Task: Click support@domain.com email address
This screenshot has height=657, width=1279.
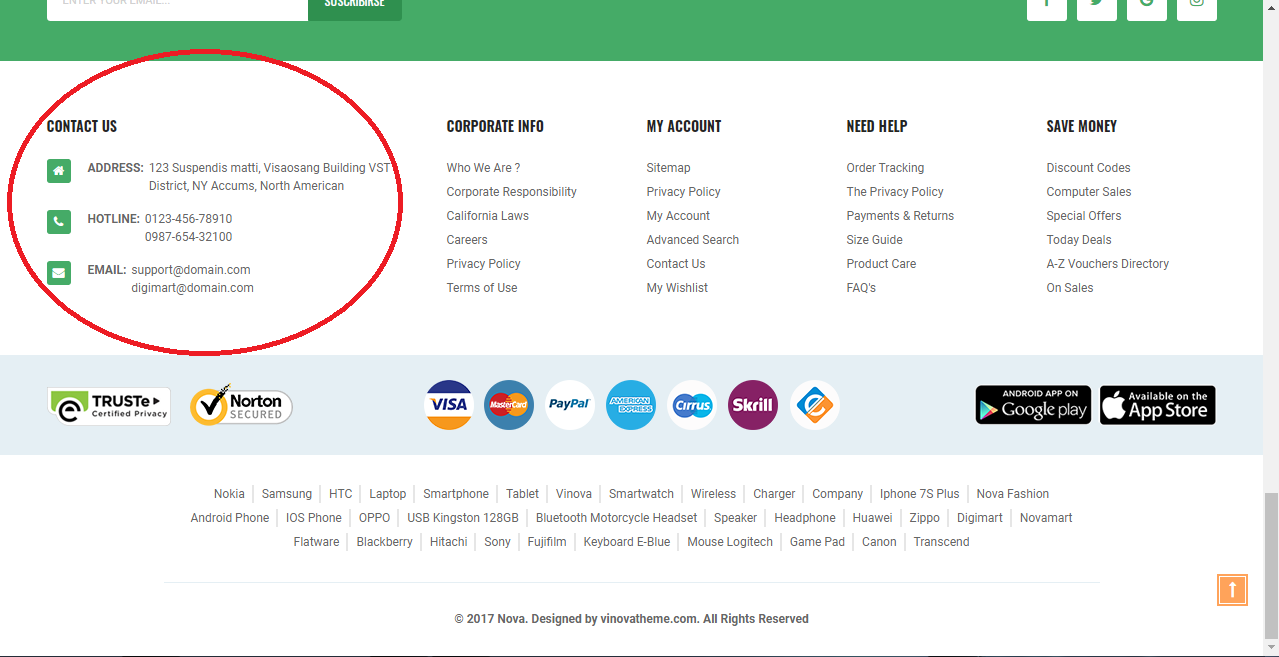Action: click(191, 270)
